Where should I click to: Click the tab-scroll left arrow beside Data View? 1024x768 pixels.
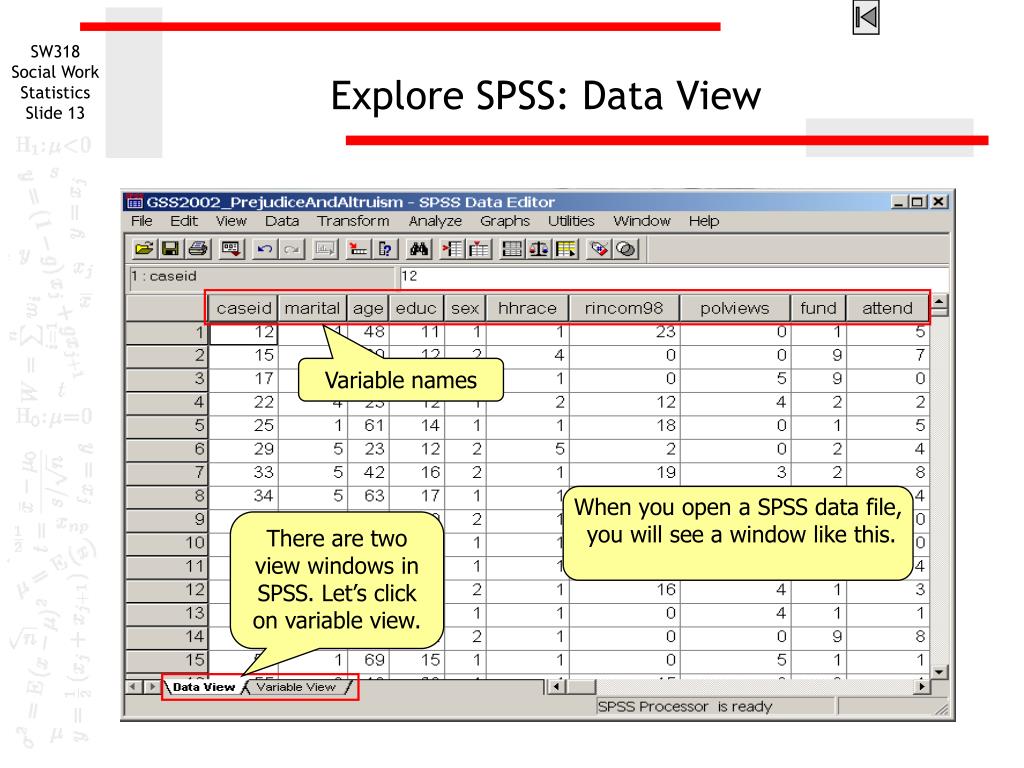[x=133, y=686]
